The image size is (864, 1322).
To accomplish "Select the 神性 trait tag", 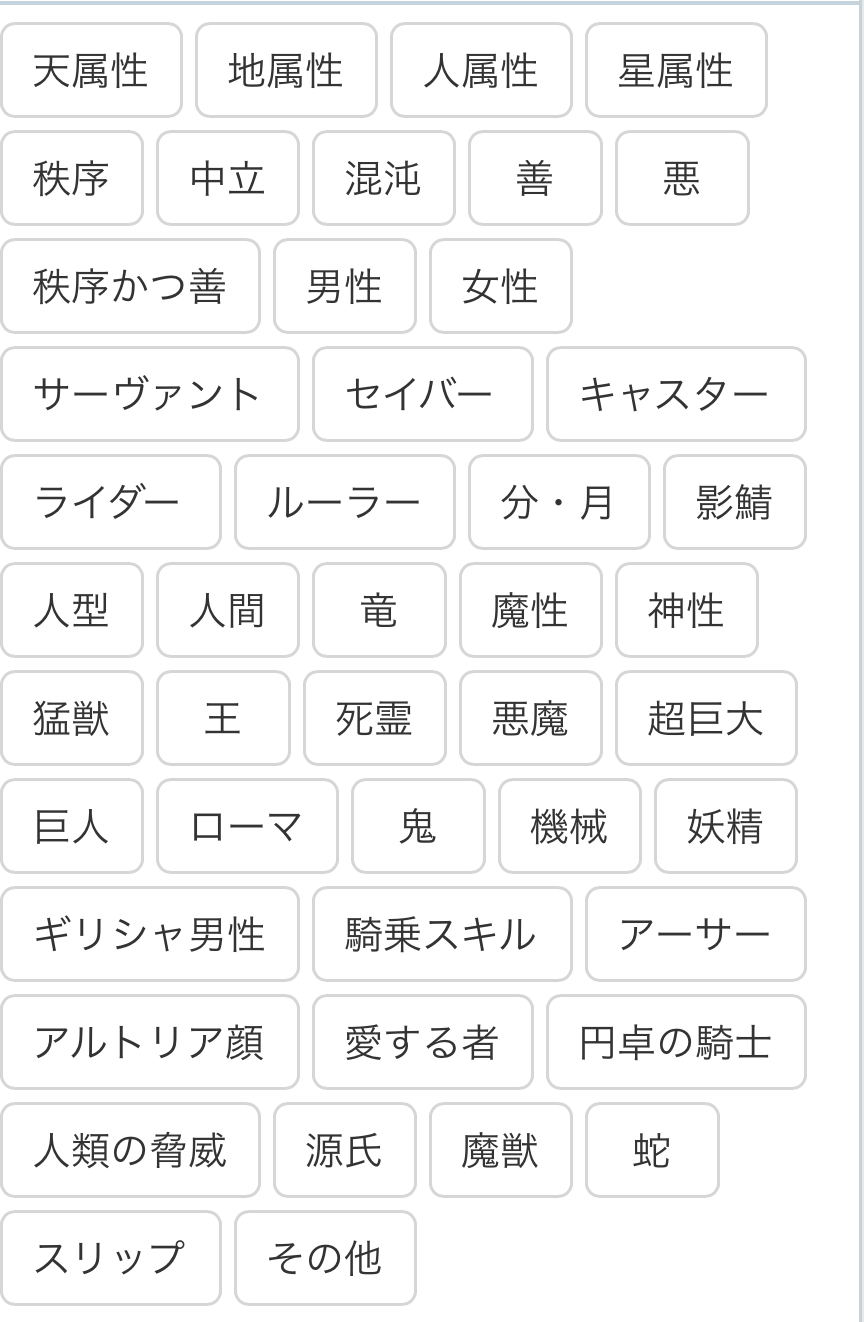I will click(x=686, y=611).
